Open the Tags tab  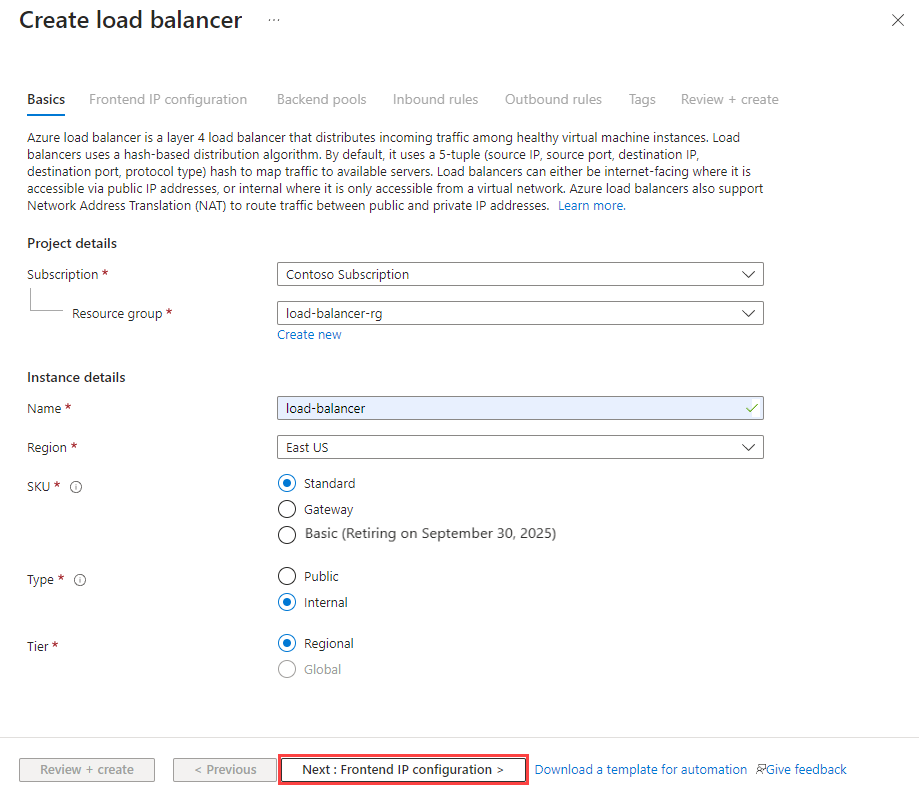pyautogui.click(x=641, y=99)
